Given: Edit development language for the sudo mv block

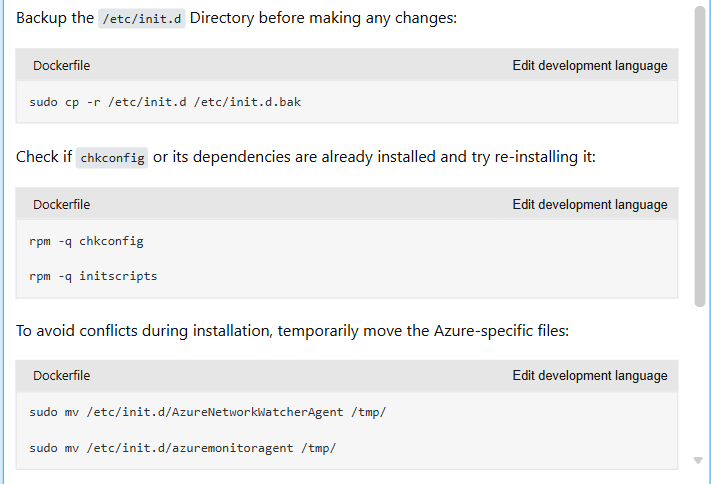Looking at the screenshot, I should click(589, 376).
